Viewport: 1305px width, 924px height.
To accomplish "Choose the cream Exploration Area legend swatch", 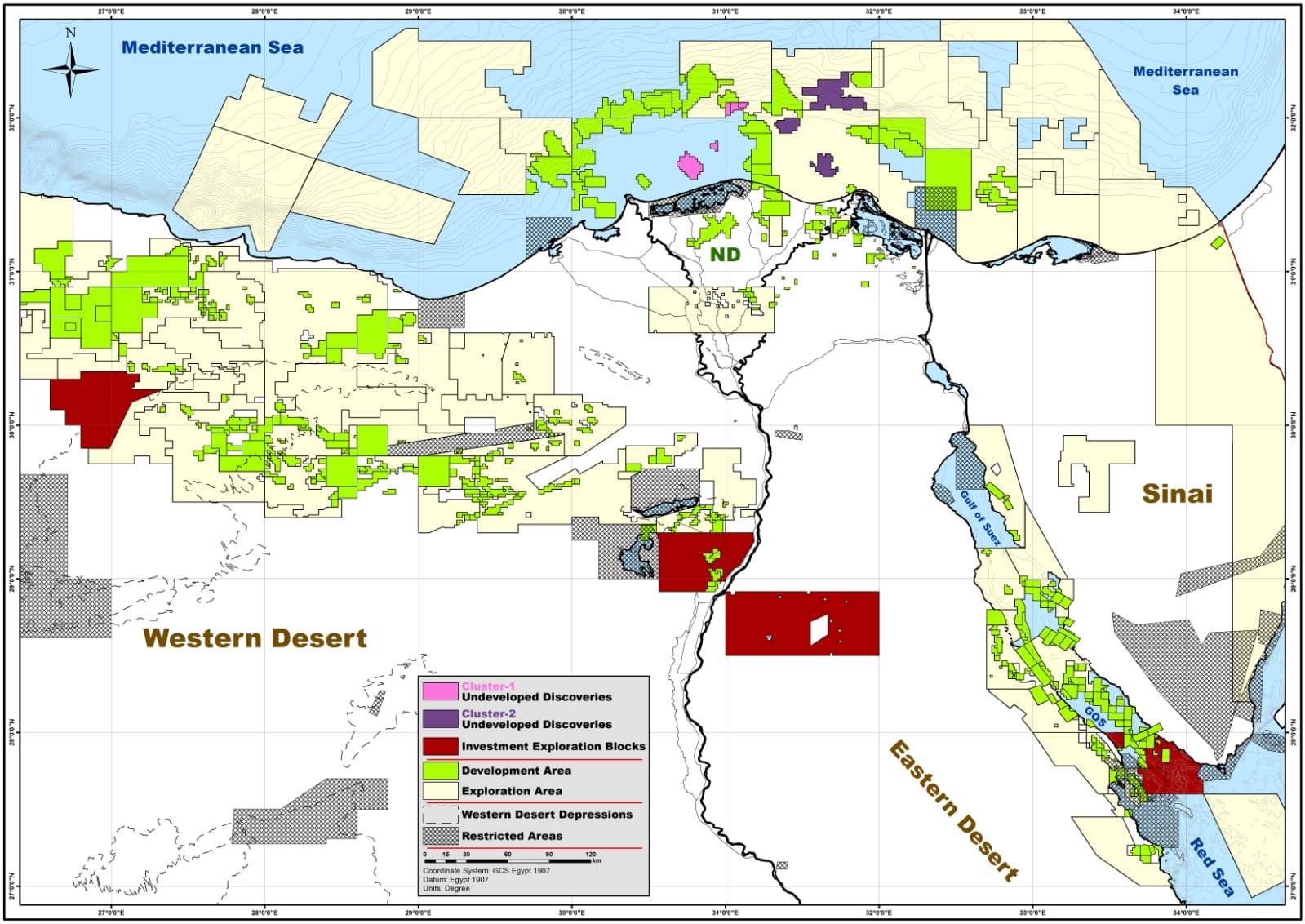I will [440, 791].
